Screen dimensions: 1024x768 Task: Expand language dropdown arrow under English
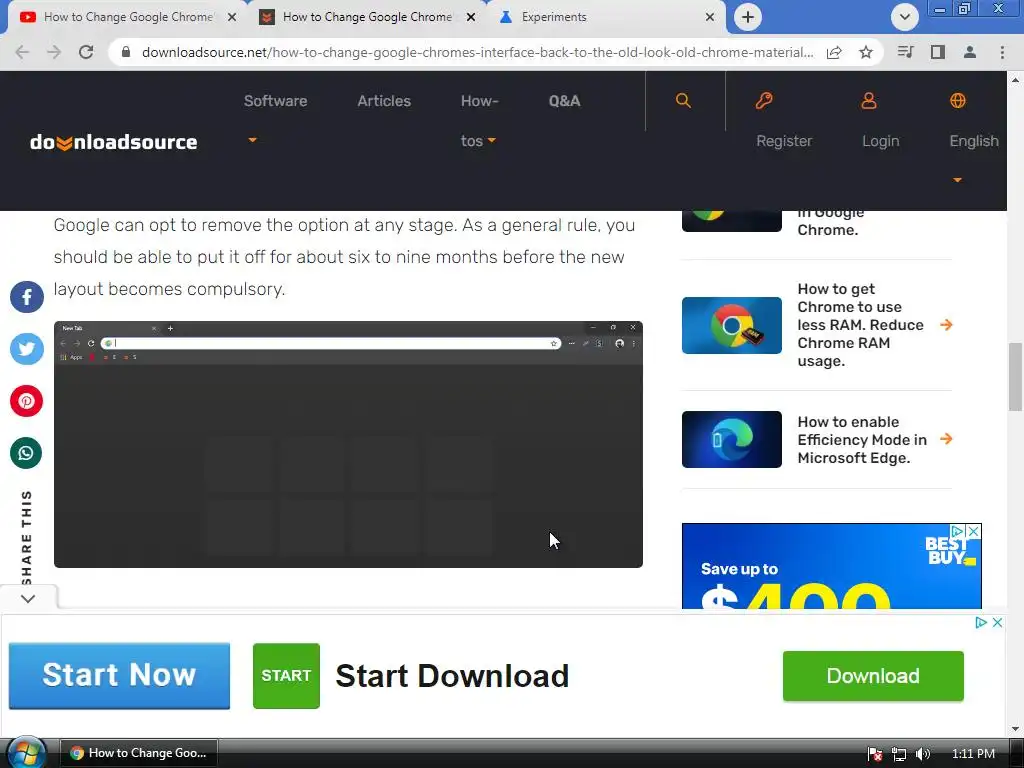click(957, 180)
